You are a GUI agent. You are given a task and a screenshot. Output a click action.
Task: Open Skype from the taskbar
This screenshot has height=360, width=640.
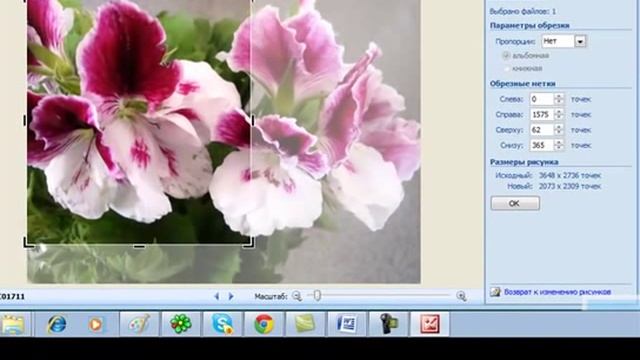222,324
